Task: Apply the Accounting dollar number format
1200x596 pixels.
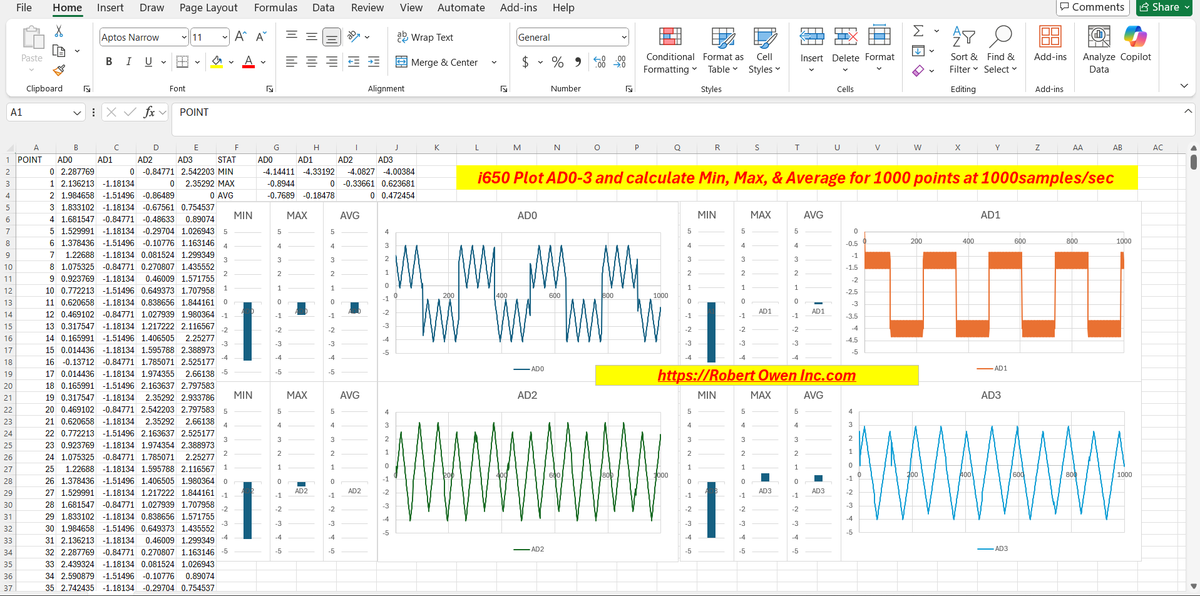Action: pos(526,62)
